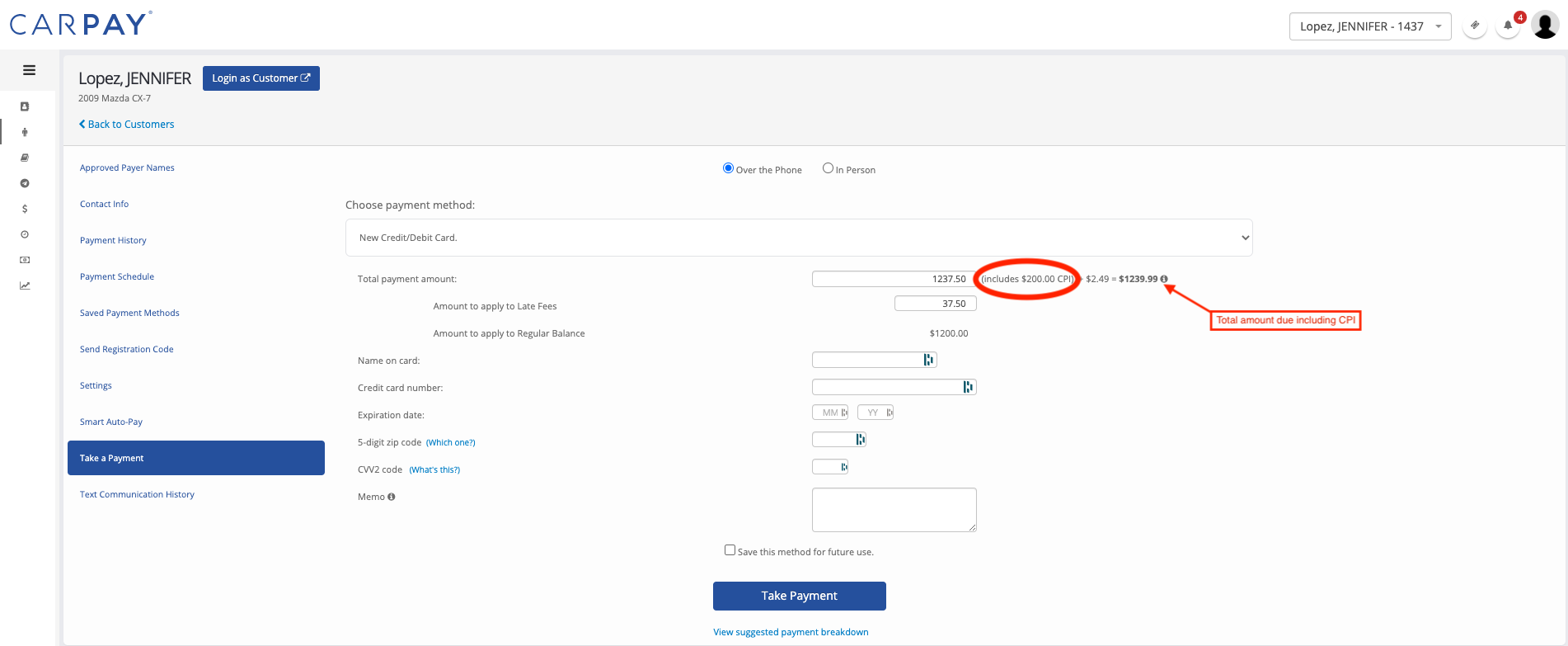Click the user profile avatar

1545,26
